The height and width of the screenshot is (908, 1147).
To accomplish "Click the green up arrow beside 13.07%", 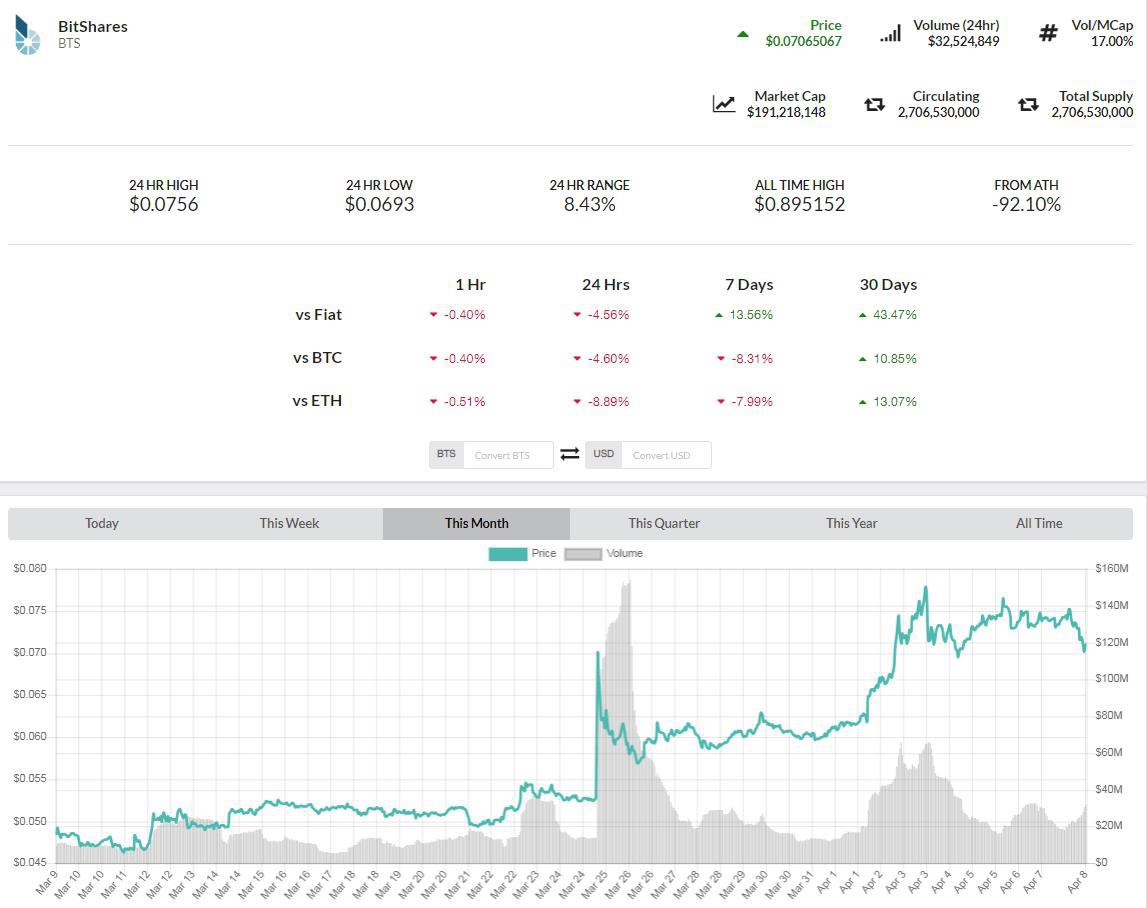I will [x=862, y=402].
